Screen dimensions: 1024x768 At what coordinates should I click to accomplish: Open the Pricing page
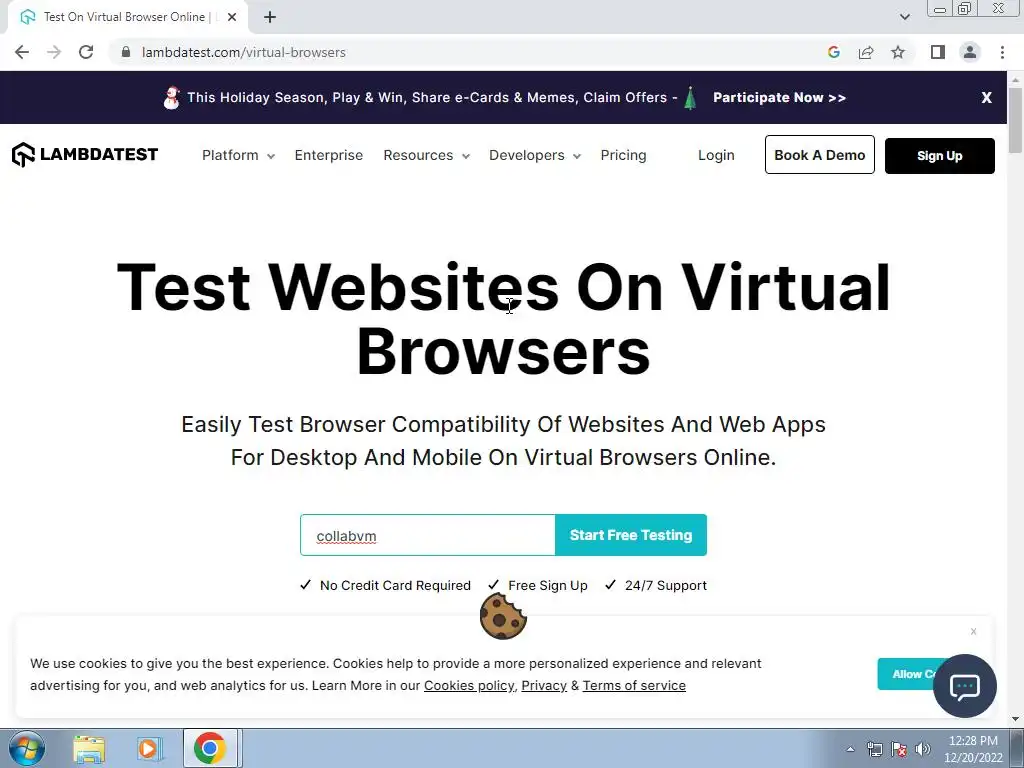point(623,155)
